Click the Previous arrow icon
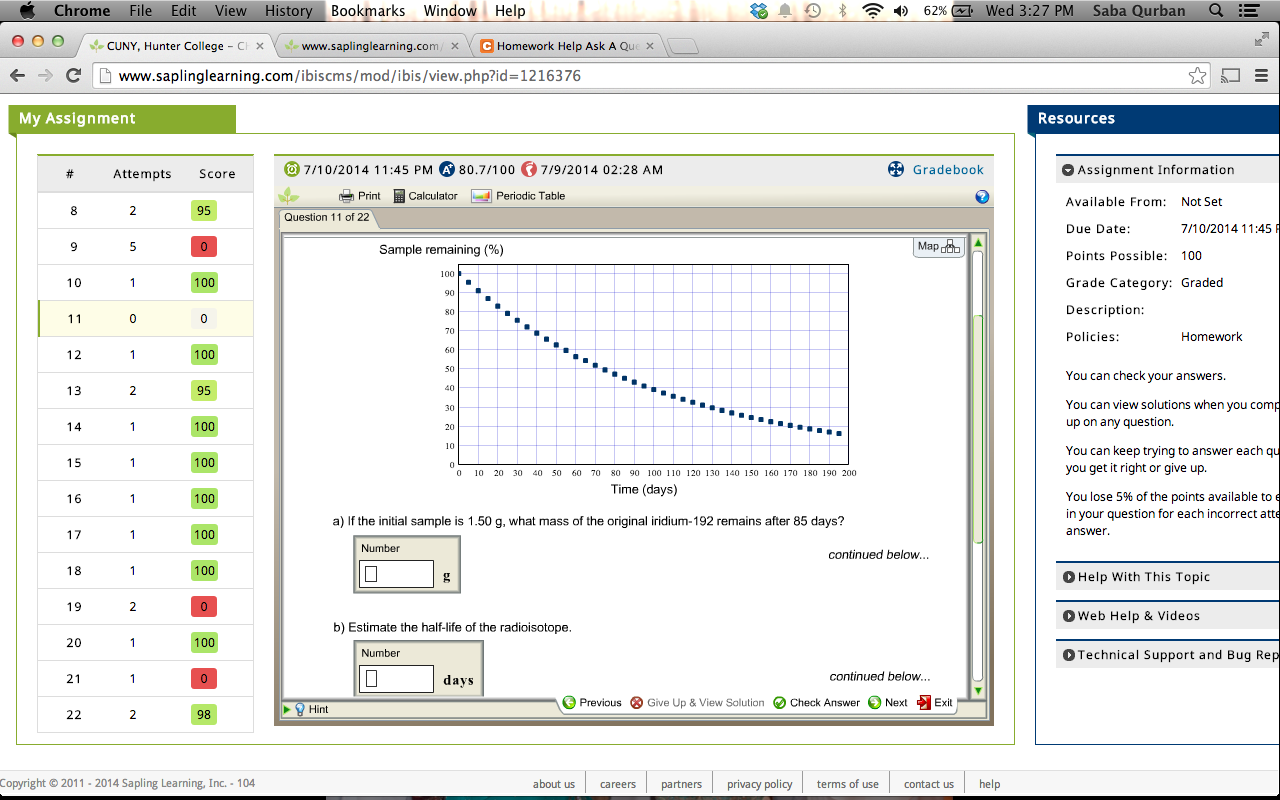The height and width of the screenshot is (800, 1280). point(568,702)
